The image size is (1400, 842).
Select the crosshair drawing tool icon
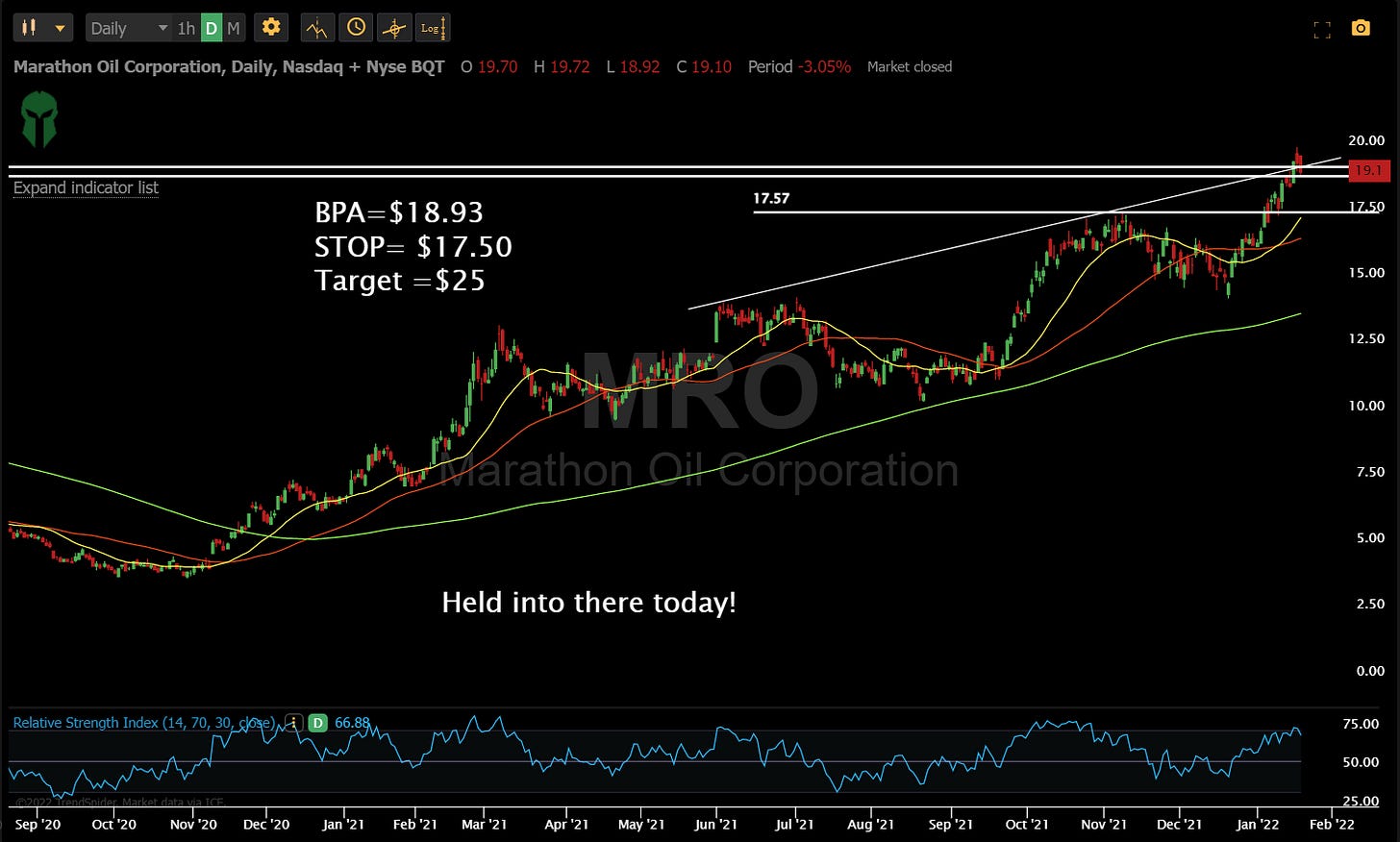(x=393, y=29)
